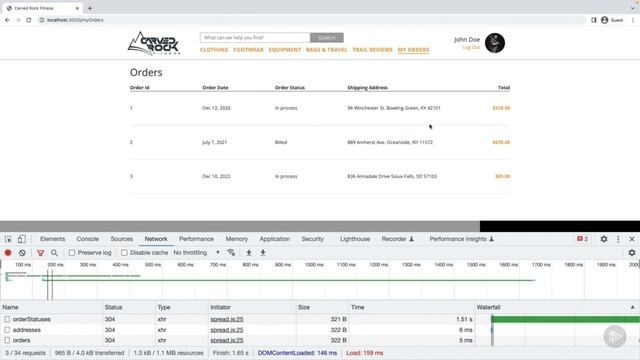Open the FOOTWEAR navigation link
The height and width of the screenshot is (360, 640).
tap(248, 50)
